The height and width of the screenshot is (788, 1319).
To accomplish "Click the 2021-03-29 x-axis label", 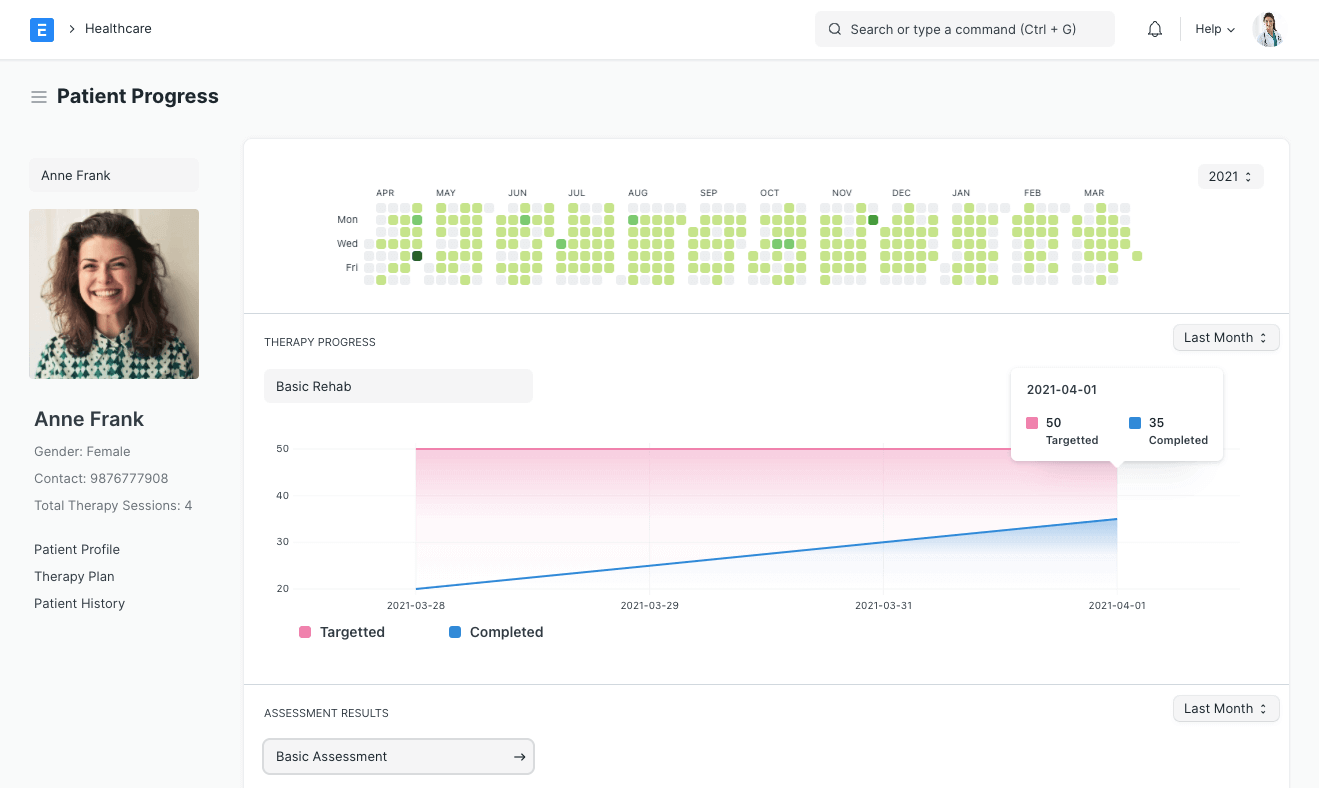I will click(x=650, y=606).
